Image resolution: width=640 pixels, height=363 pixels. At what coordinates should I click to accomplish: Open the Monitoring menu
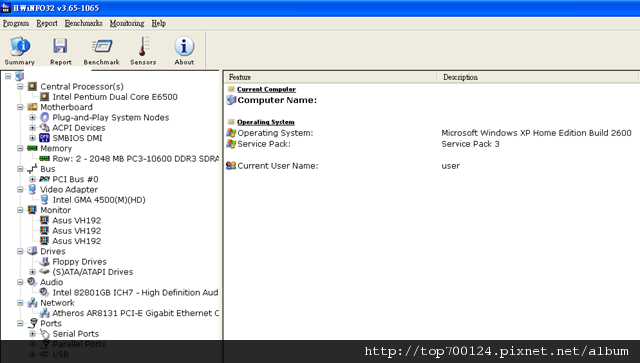pyautogui.click(x=127, y=23)
